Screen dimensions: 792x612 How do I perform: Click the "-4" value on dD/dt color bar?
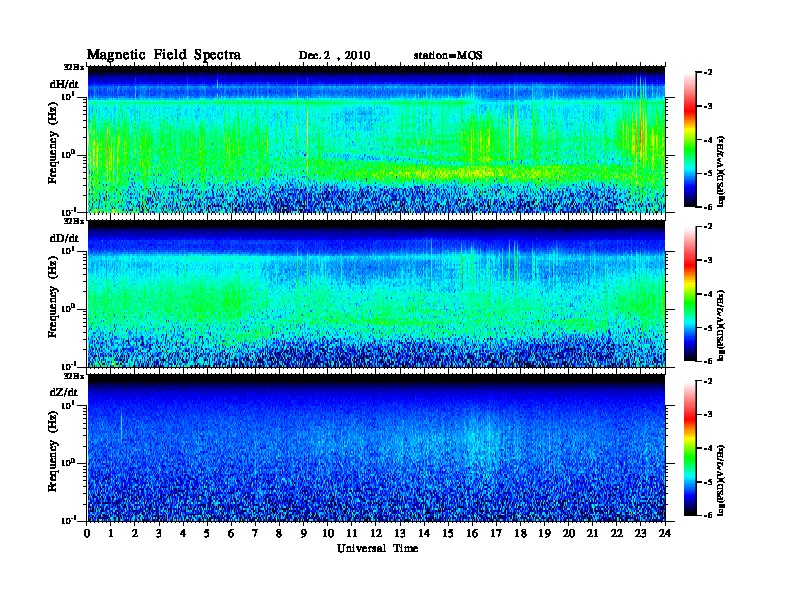tap(708, 294)
